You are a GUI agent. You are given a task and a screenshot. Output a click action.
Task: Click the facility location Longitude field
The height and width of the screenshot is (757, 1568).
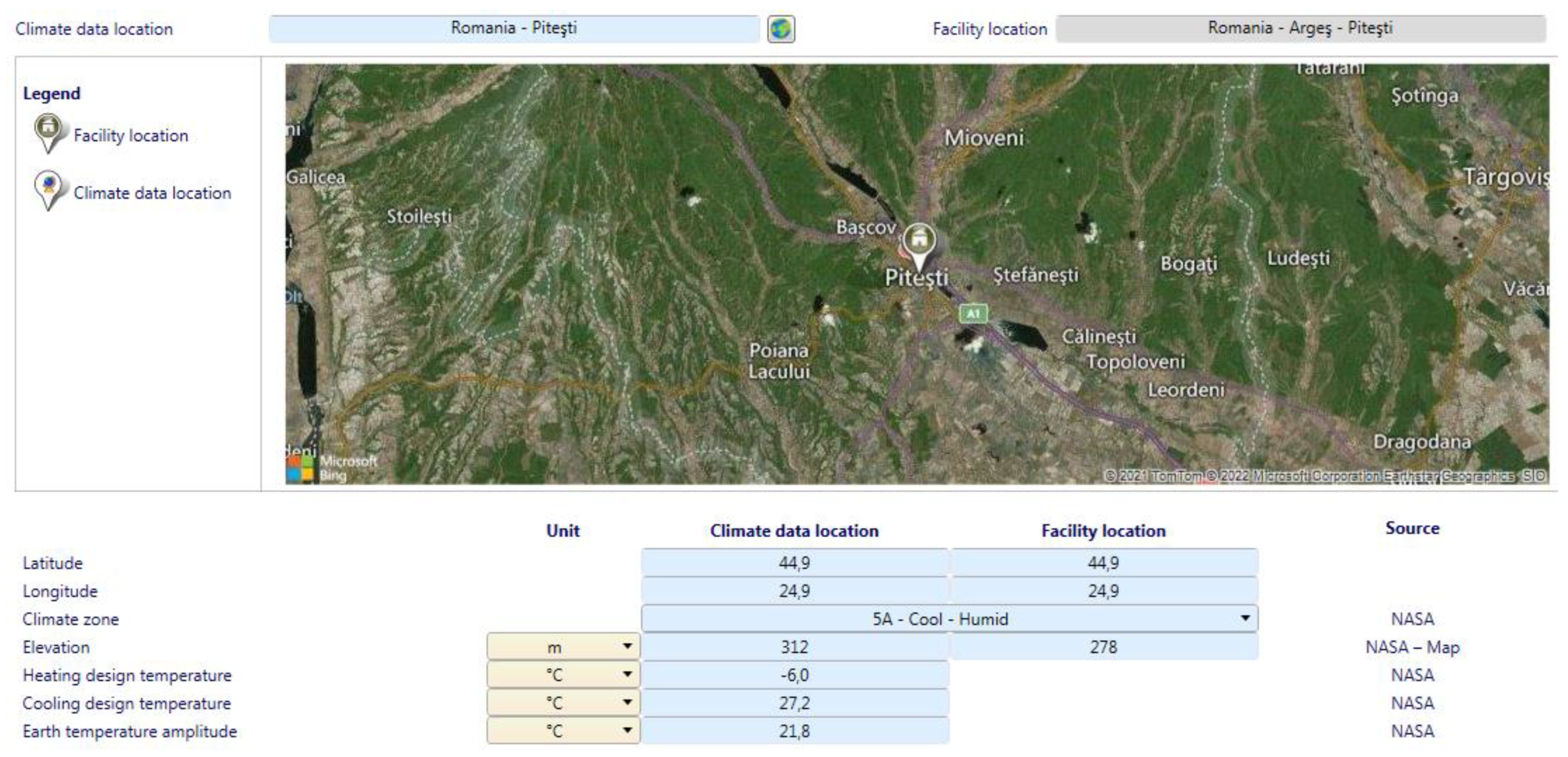1103,590
